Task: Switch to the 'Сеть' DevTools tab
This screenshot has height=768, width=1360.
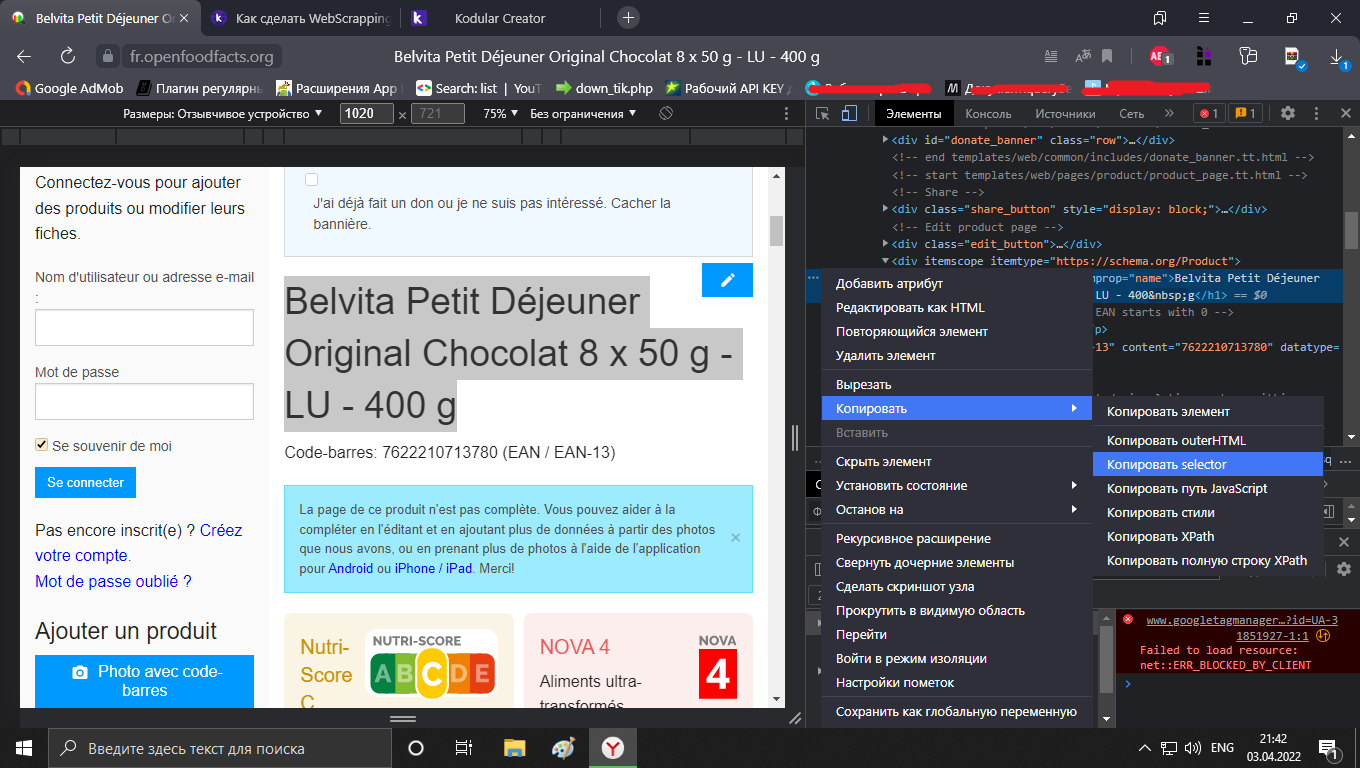Action: click(x=1132, y=114)
